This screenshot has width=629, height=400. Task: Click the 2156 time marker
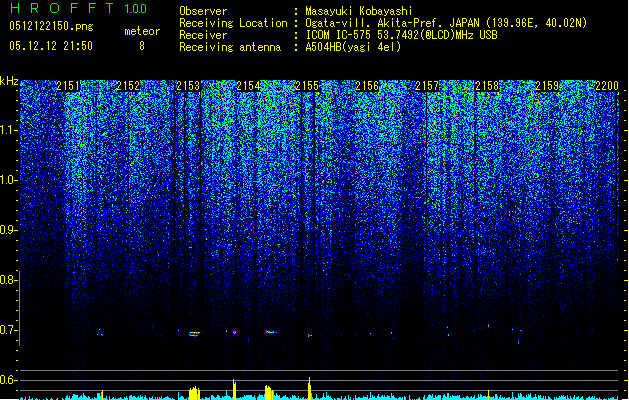pyautogui.click(x=367, y=86)
